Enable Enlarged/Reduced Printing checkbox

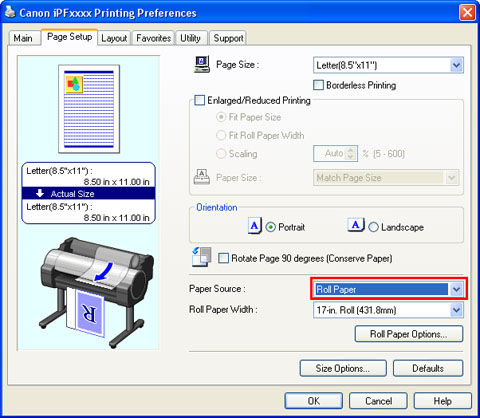(x=199, y=100)
